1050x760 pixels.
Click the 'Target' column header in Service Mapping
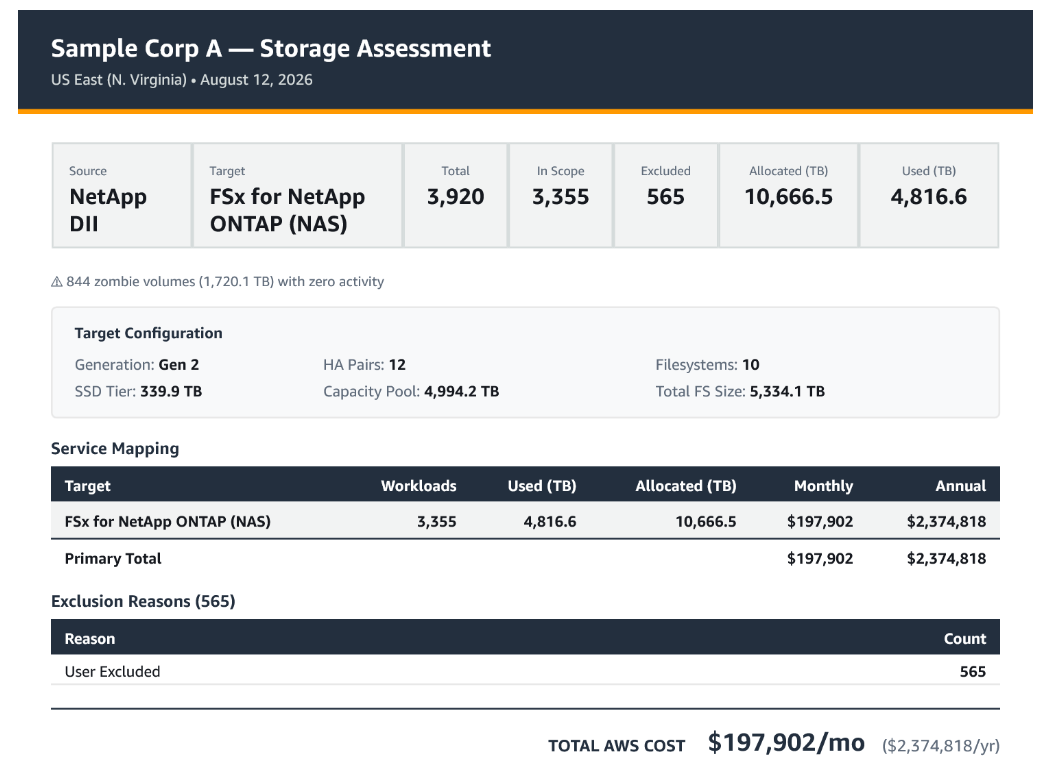coord(88,486)
